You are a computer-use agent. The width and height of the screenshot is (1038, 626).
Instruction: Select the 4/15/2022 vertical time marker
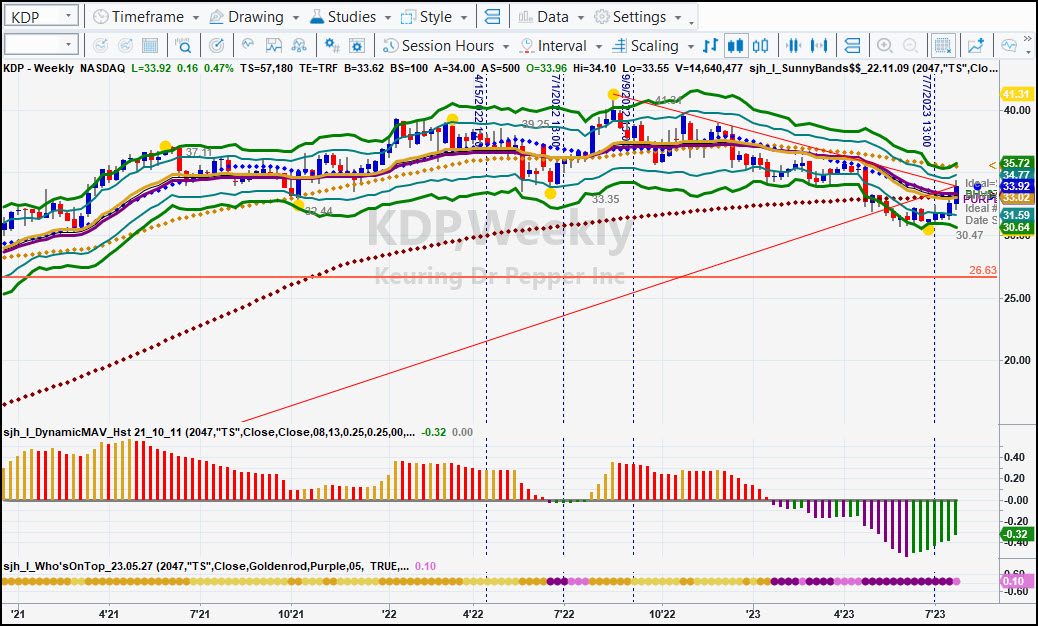(x=480, y=110)
